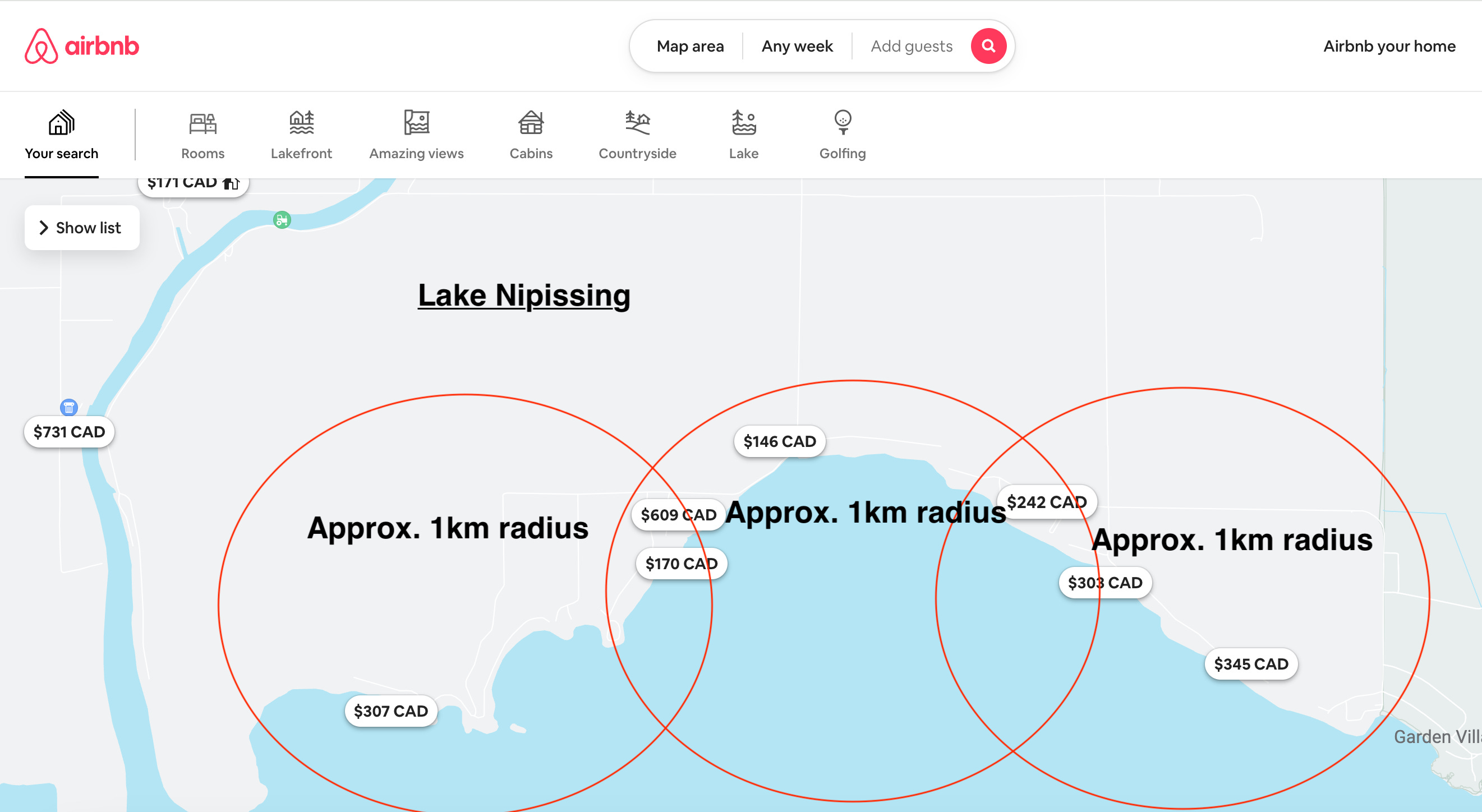The width and height of the screenshot is (1482, 812).
Task: Open the $731 CAD listing pin
Action: click(x=69, y=432)
